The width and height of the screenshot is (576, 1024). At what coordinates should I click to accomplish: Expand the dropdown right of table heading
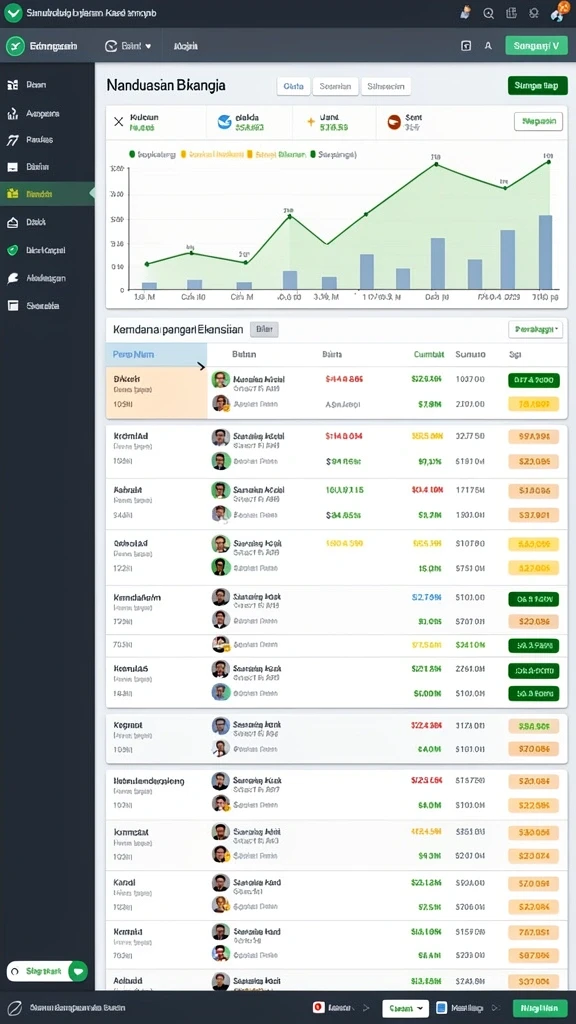(x=536, y=329)
